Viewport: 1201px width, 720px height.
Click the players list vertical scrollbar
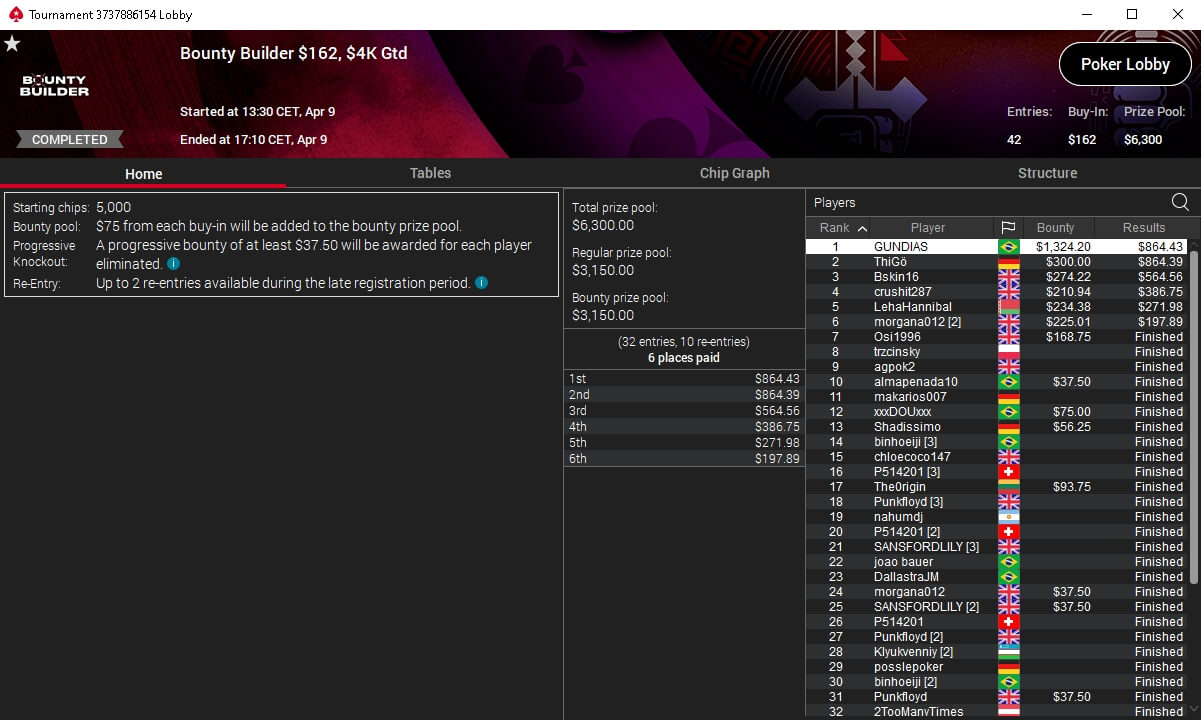tap(1194, 414)
